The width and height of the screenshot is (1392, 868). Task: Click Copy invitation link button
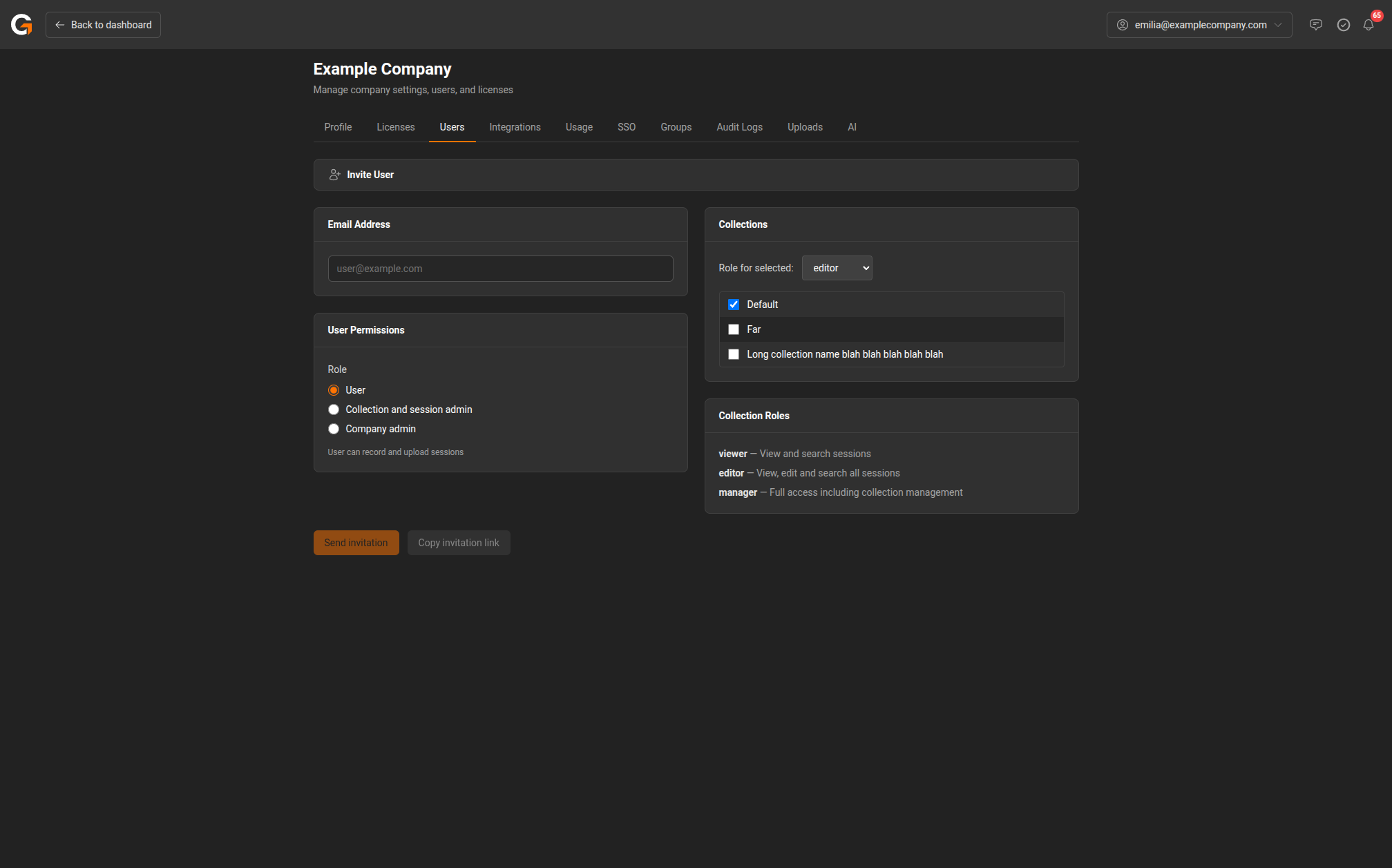pos(458,543)
